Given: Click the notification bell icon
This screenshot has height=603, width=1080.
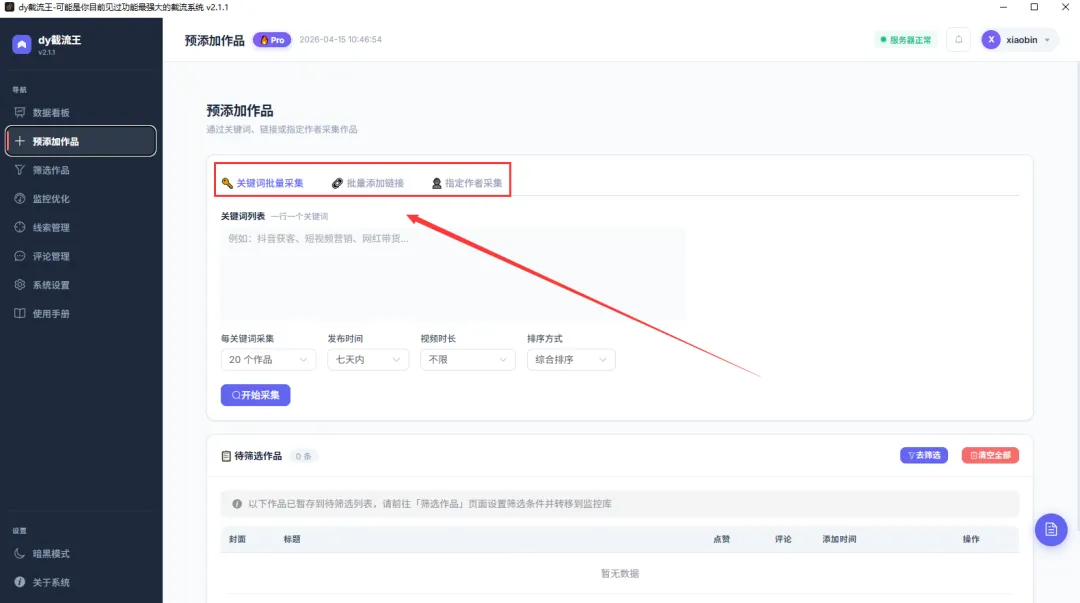Looking at the screenshot, I should pyautogui.click(x=957, y=39).
